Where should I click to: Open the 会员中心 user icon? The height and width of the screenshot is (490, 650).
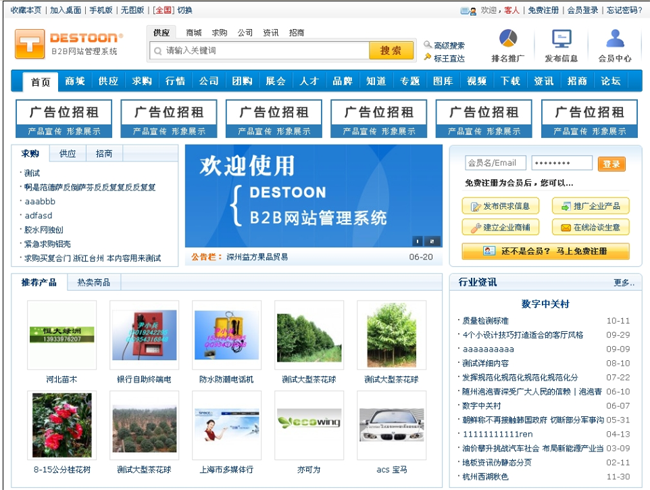(x=615, y=39)
